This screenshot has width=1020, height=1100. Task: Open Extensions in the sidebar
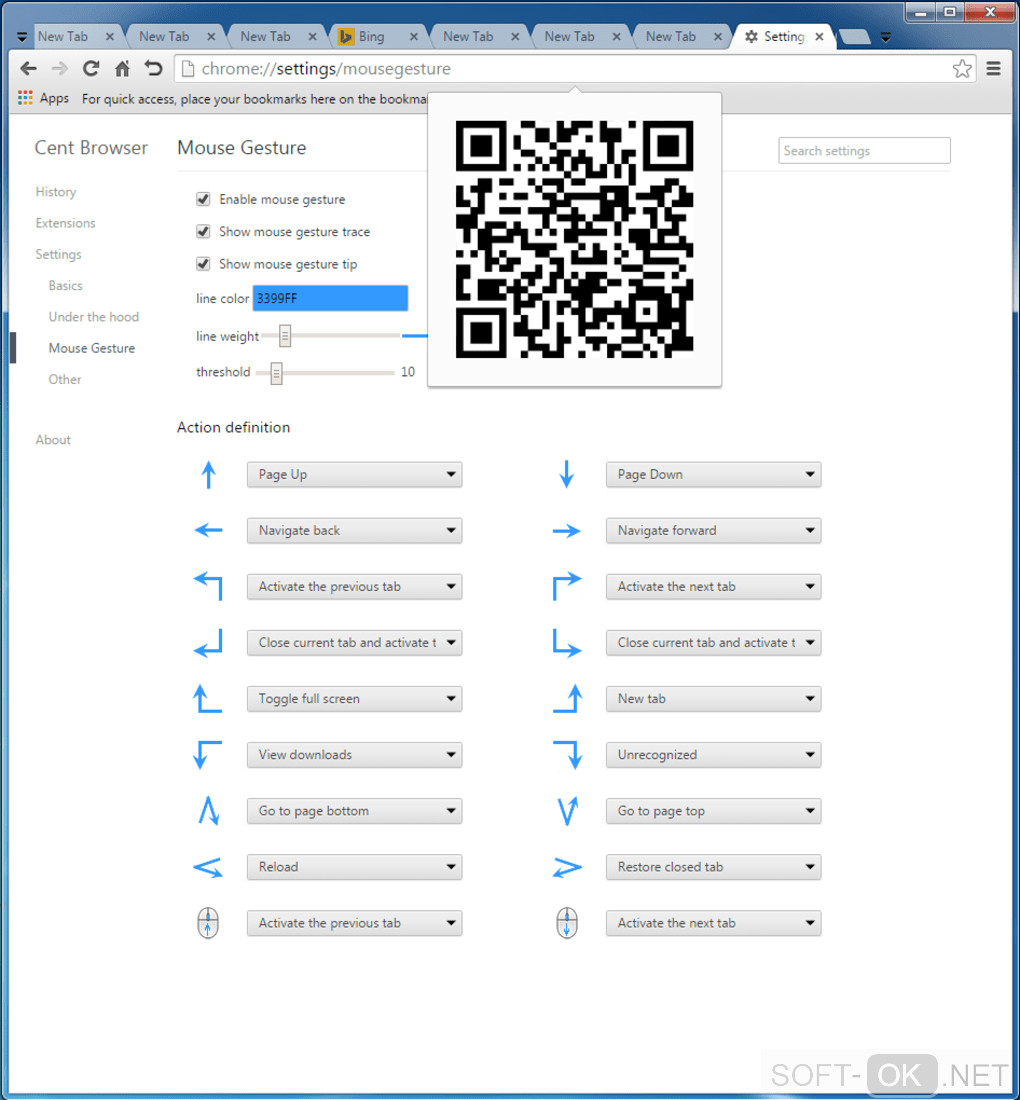65,223
